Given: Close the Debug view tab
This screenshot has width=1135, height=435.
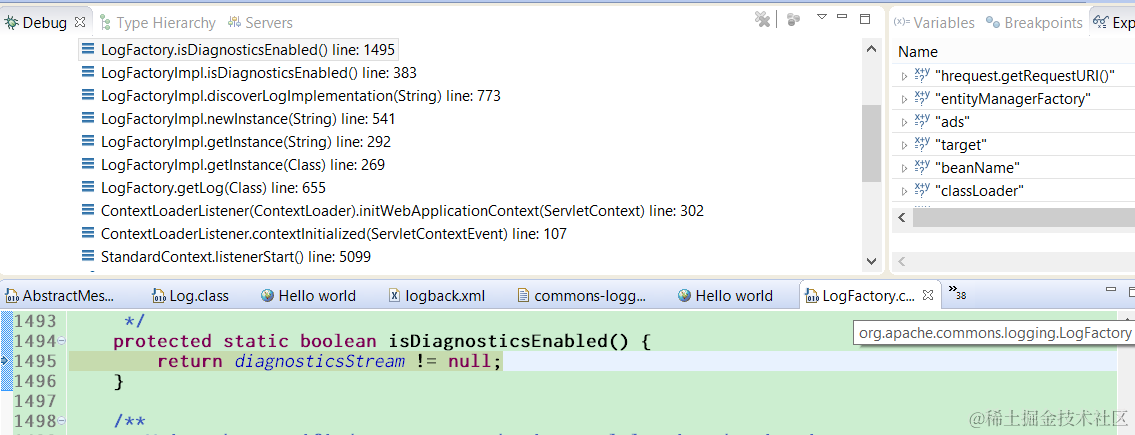Looking at the screenshot, I should (80, 22).
